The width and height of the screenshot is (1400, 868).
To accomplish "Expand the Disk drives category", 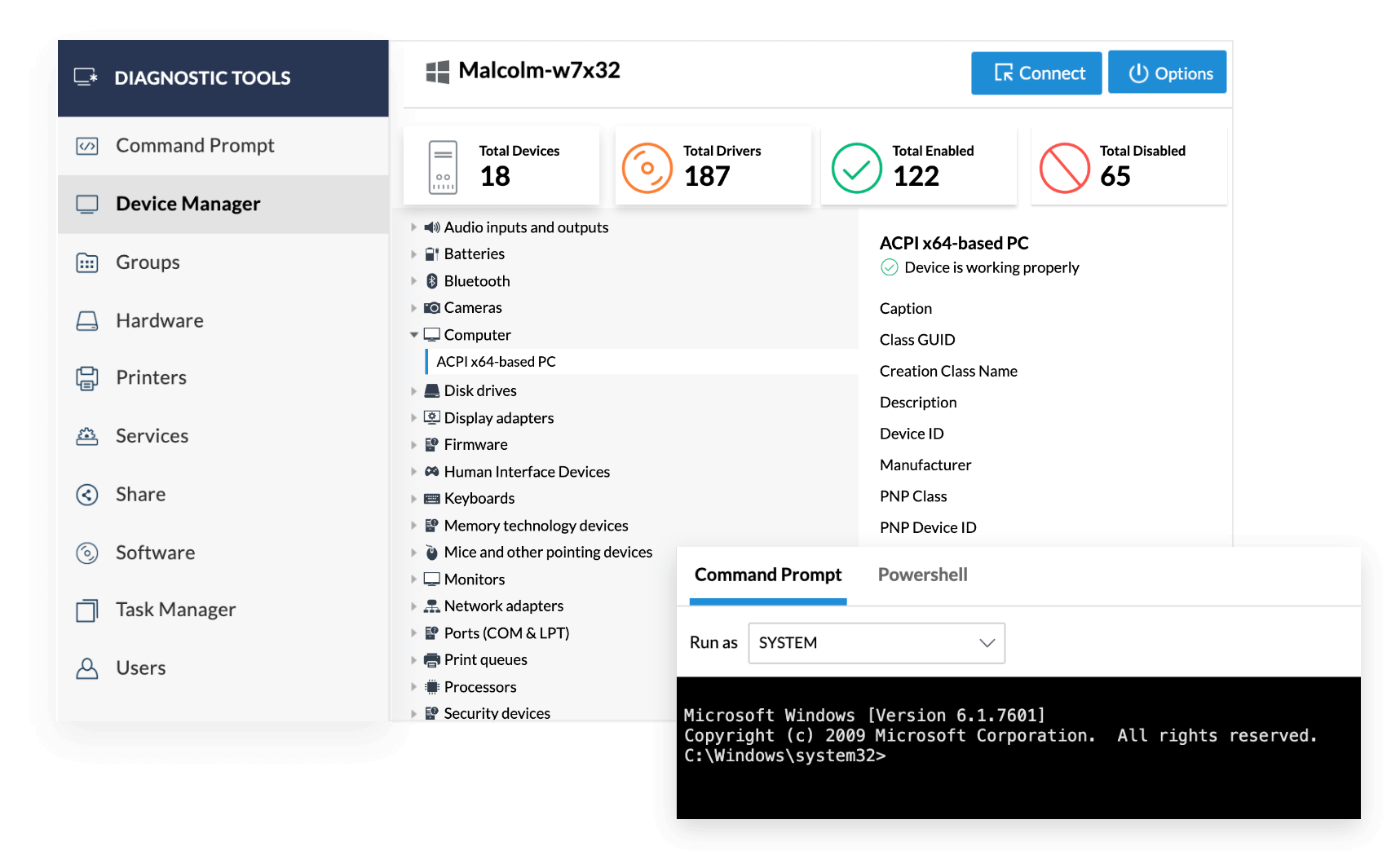I will coord(415,390).
